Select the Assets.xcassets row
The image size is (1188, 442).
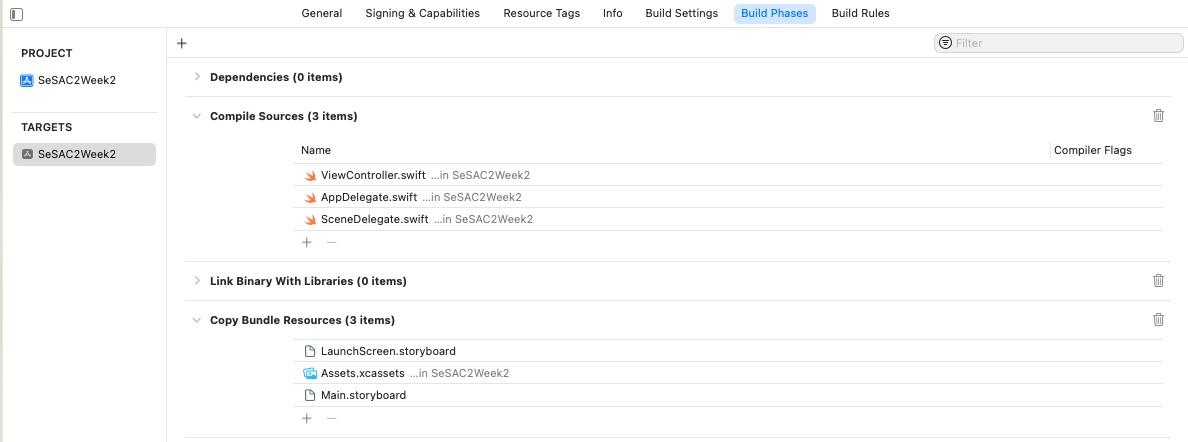[728, 373]
